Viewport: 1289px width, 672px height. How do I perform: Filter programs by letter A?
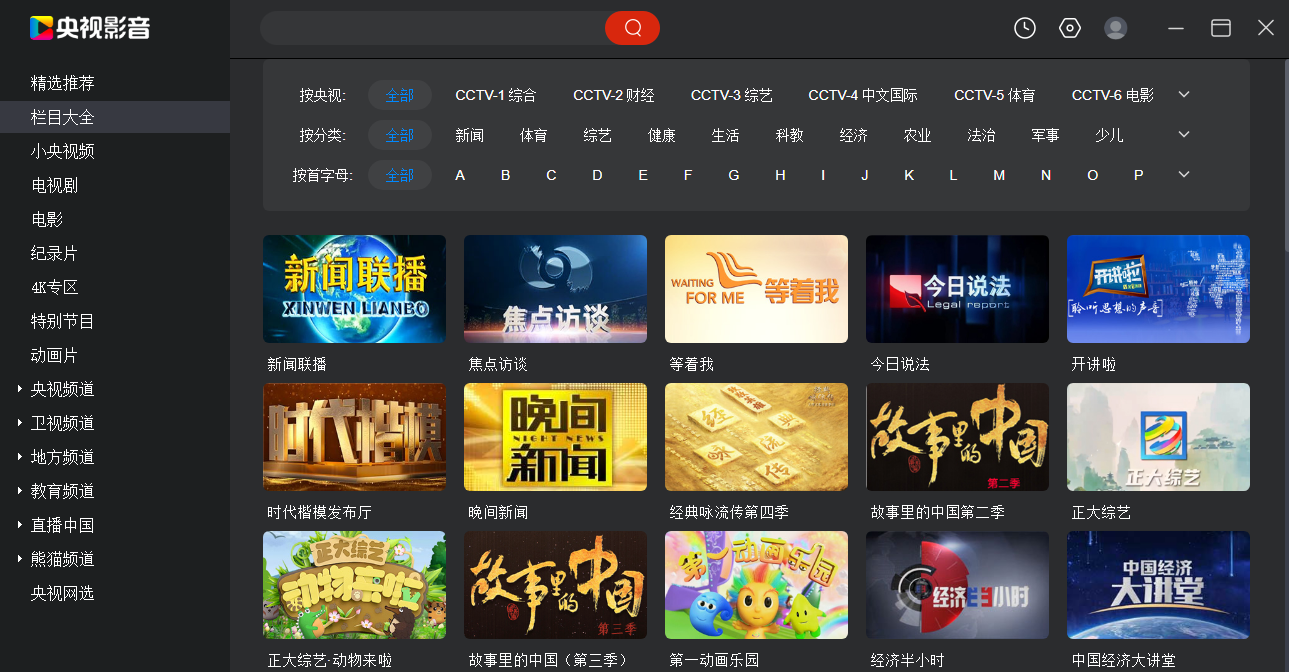(x=460, y=175)
